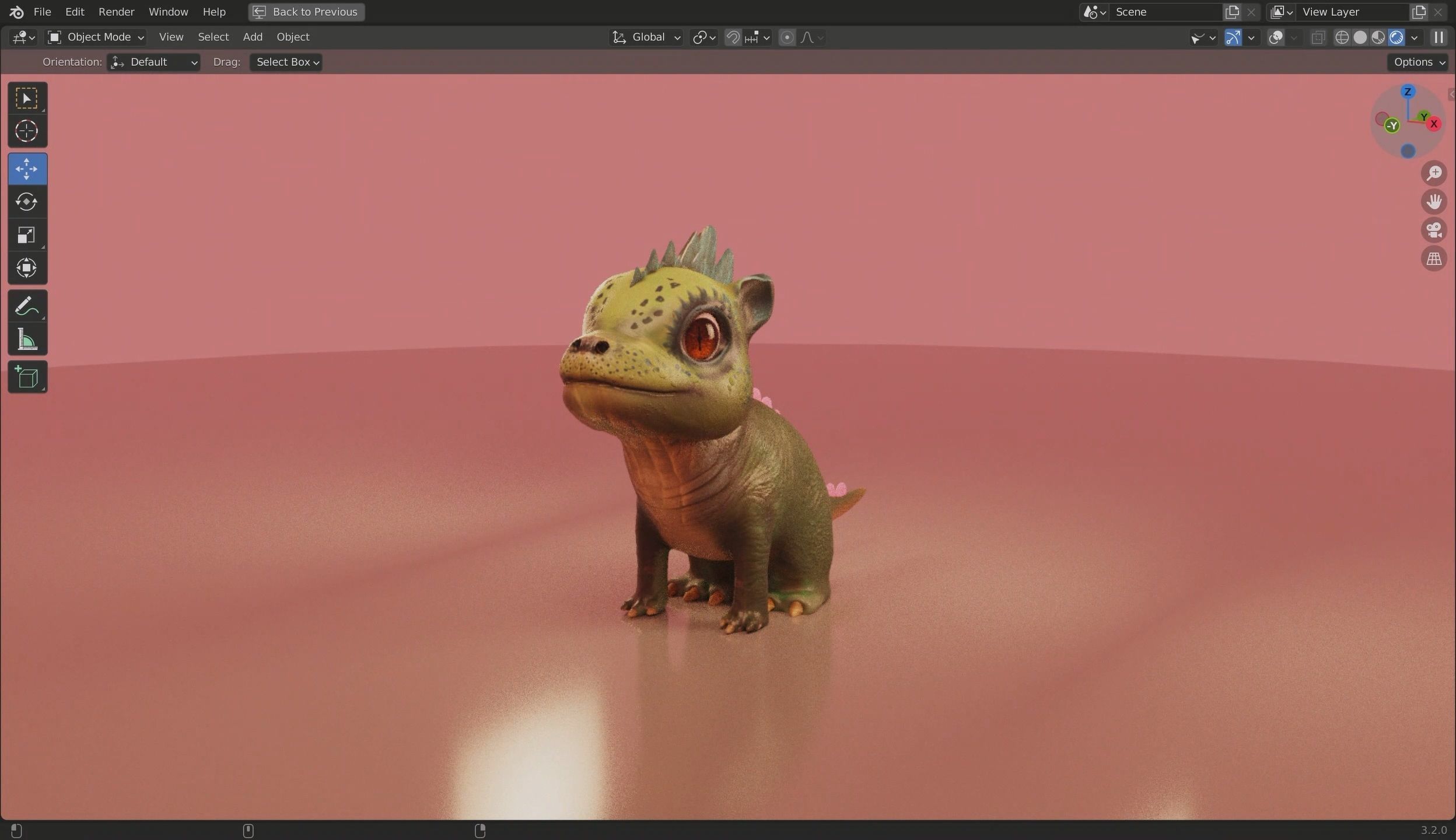Select the Scale tool
The height and width of the screenshot is (840, 1456).
[27, 235]
